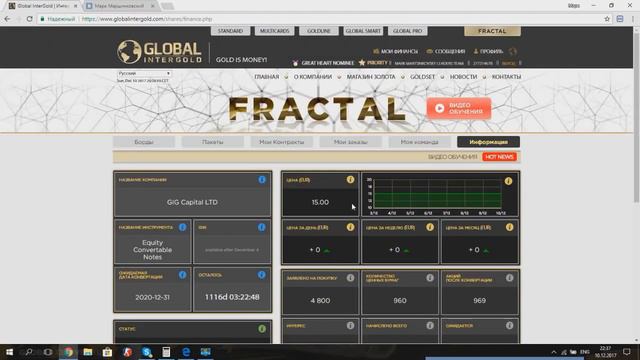This screenshot has width=640, height=360.
Task: Open File Explorer from the taskbar
Action: click(88, 352)
